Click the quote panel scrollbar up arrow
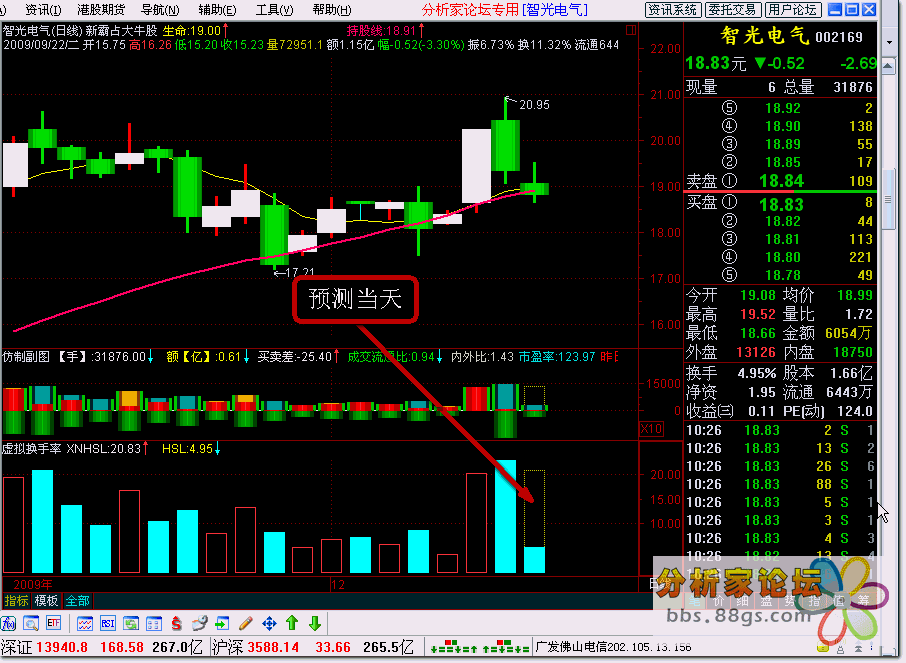This screenshot has height=663, width=906. click(x=888, y=66)
